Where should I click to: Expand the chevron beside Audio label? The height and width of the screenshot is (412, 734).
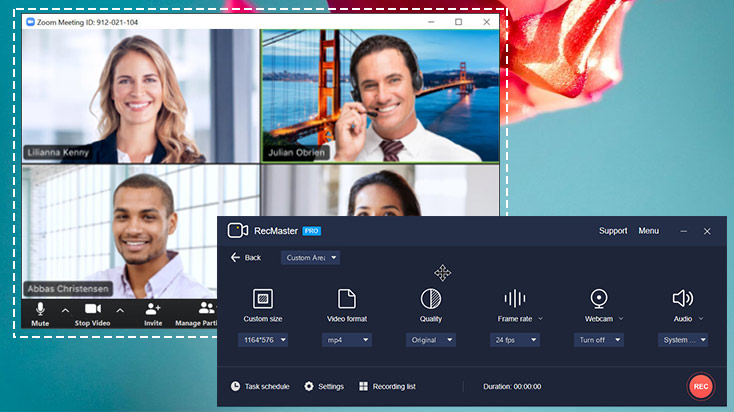tap(701, 319)
